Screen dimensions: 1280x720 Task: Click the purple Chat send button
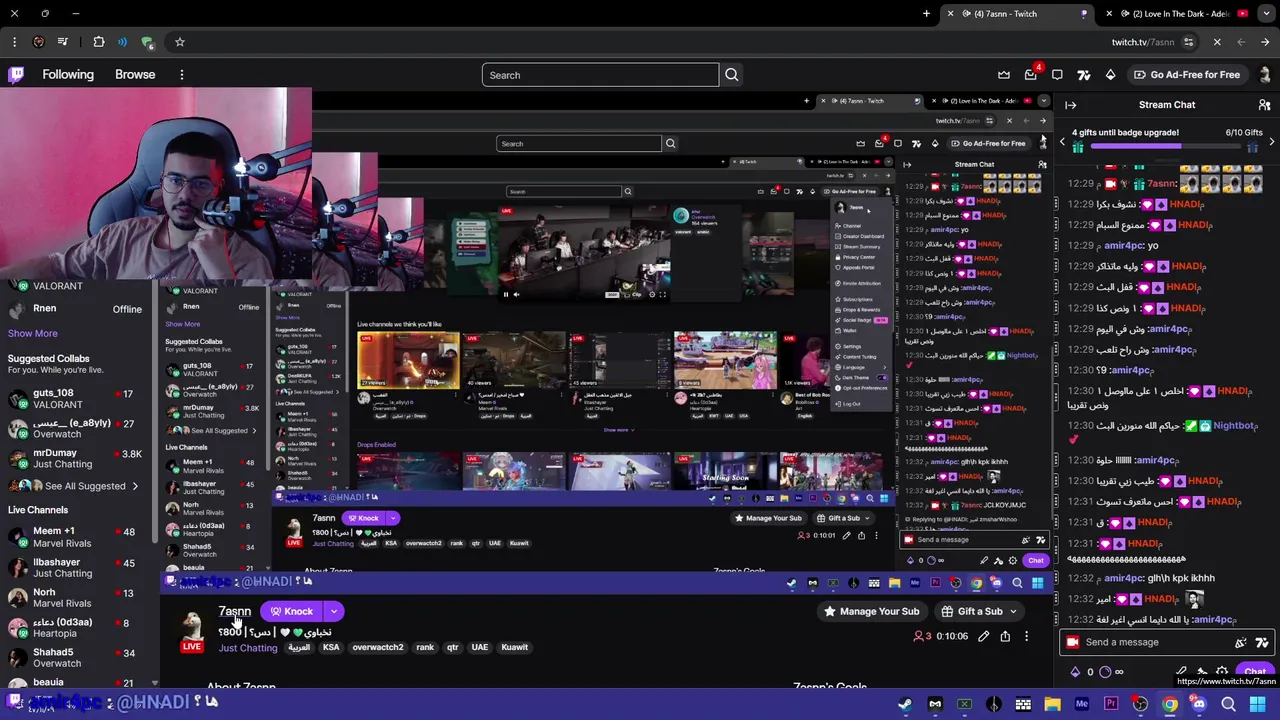1254,672
